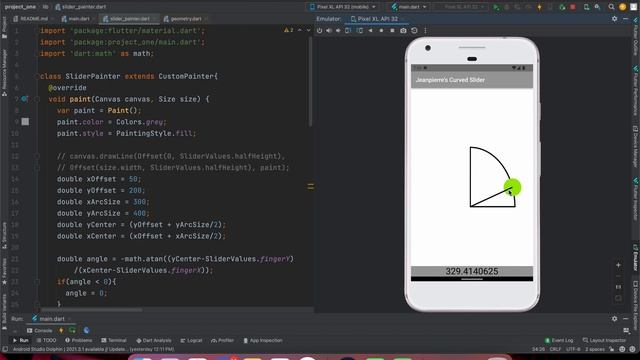Rotate the emulator left

pyautogui.click(x=348, y=31)
